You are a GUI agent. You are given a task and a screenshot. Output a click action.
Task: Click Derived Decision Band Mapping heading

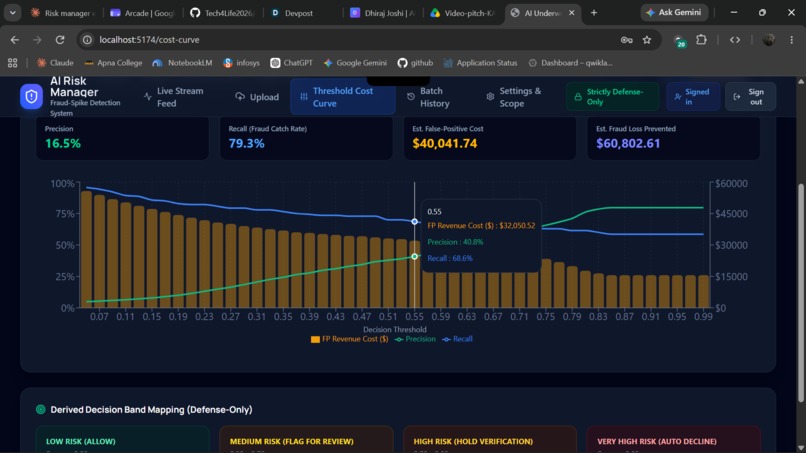click(x=151, y=410)
